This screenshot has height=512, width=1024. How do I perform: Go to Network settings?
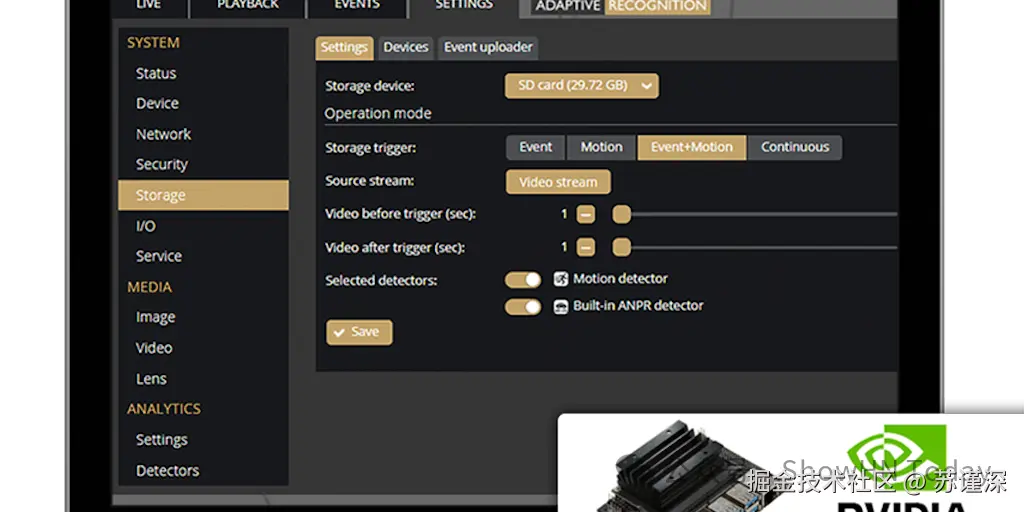point(163,134)
